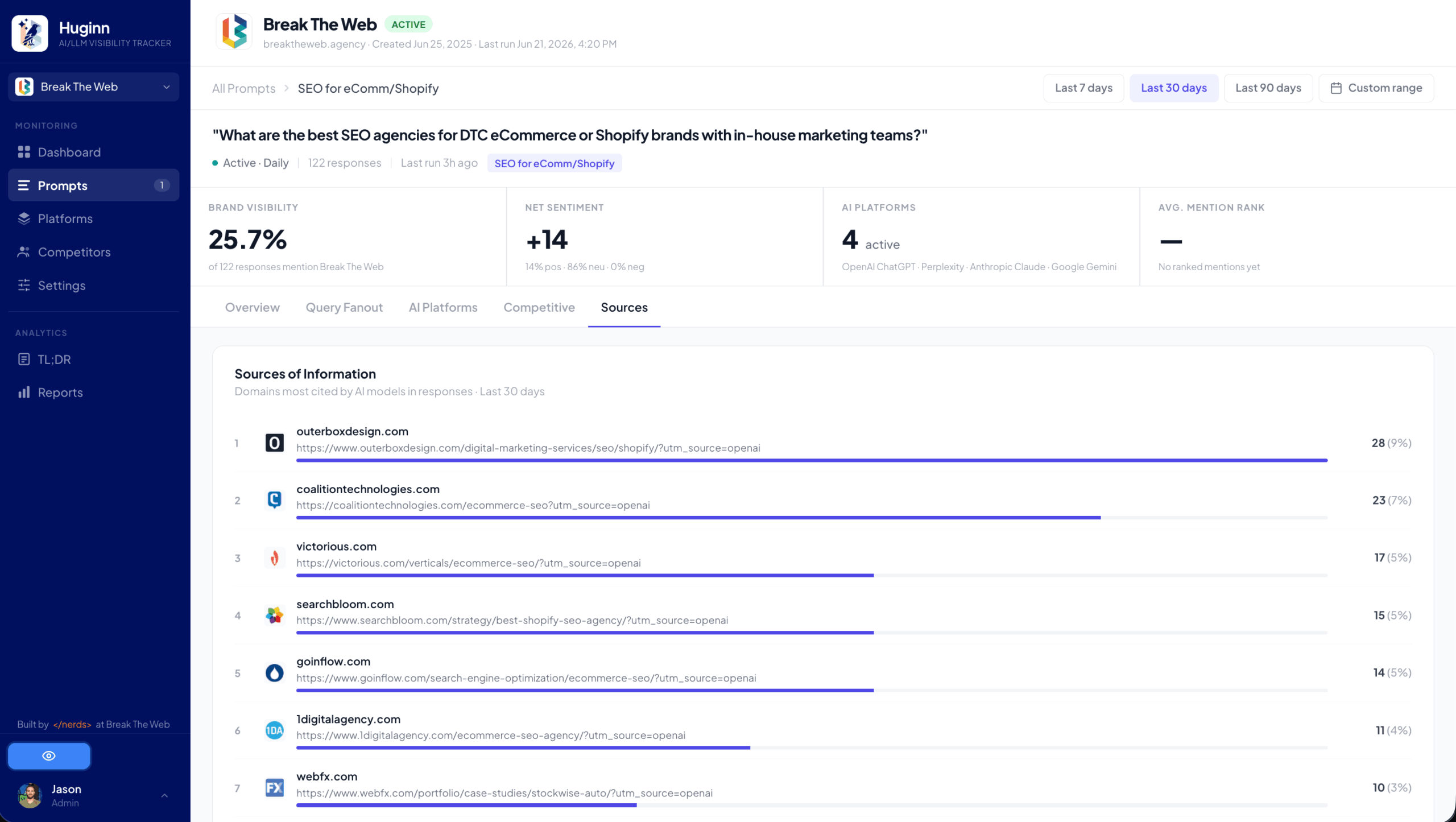Click the 28 (9%) citation count
This screenshot has width=1456, height=822.
pos(1391,443)
